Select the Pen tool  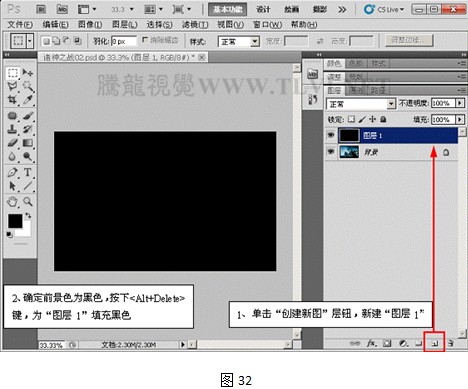13,172
